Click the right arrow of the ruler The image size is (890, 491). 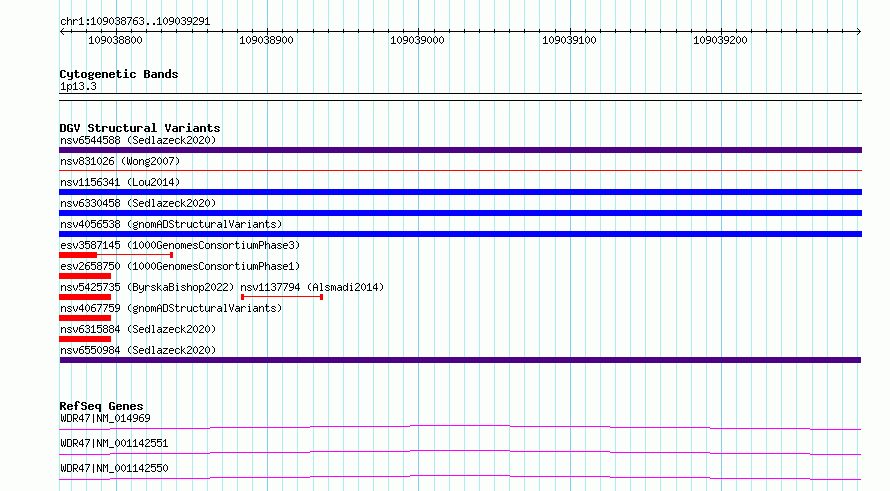[859, 32]
